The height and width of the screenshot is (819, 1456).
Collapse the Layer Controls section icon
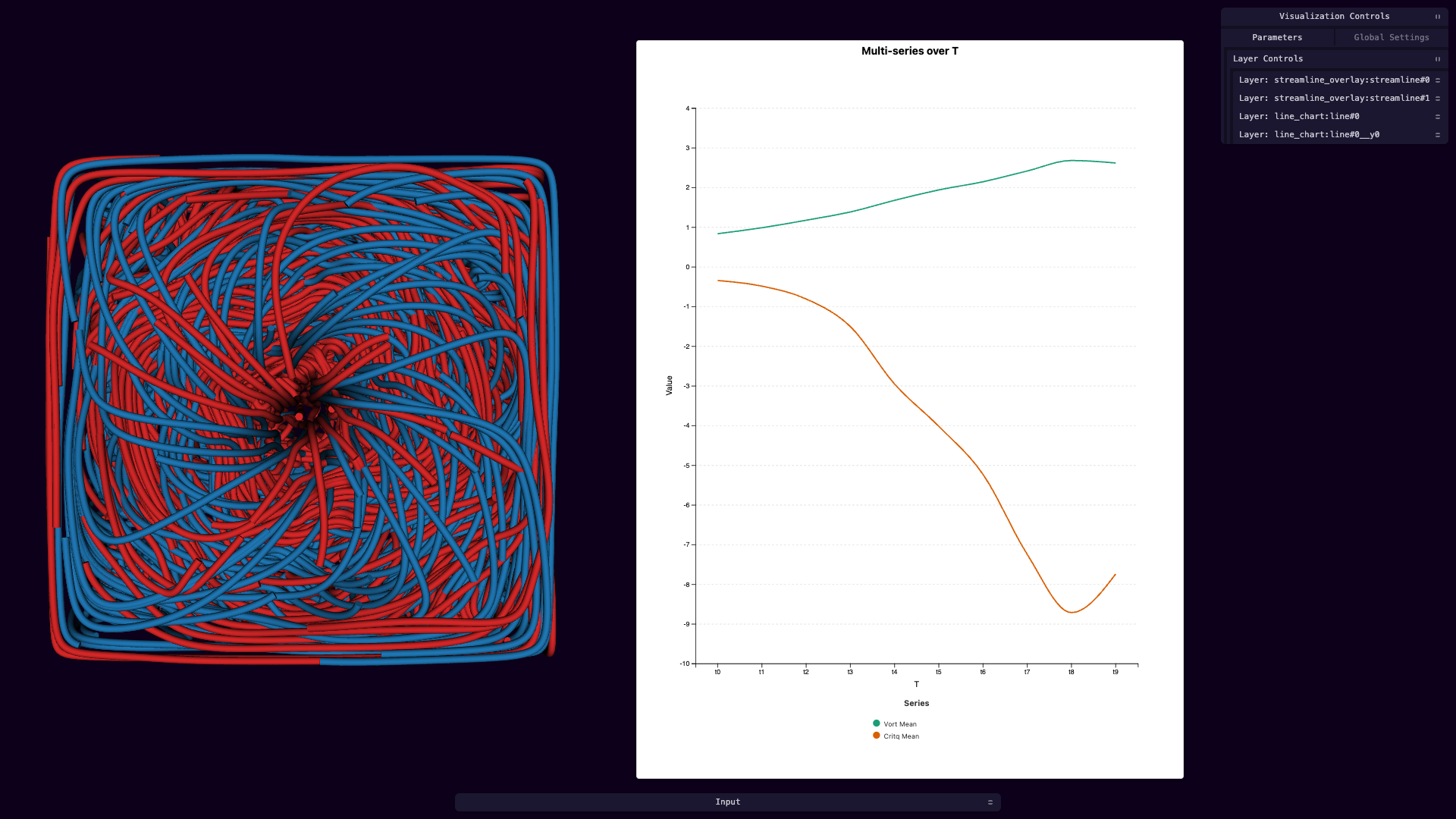(x=1437, y=59)
